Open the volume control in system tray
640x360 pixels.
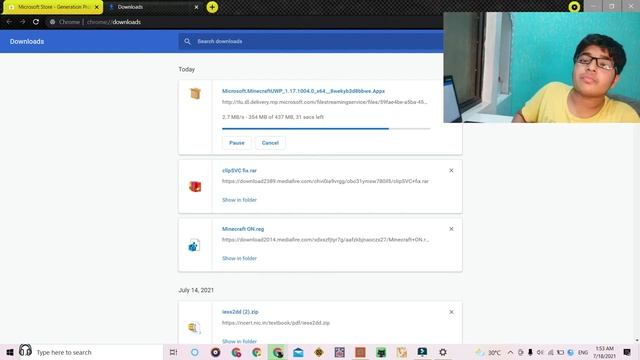pyautogui.click(x=540, y=352)
